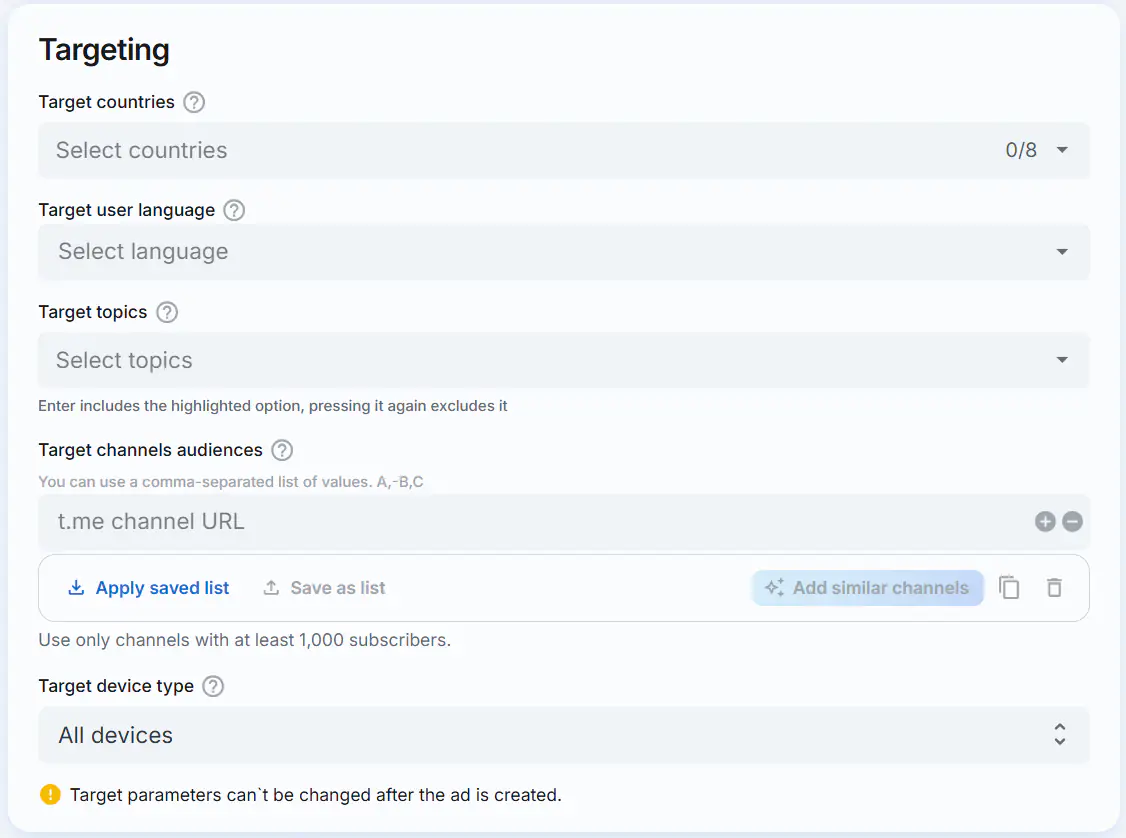Viewport: 1126px width, 838px height.
Task: Click the minus icon to exclude channel
Action: coord(1072,521)
